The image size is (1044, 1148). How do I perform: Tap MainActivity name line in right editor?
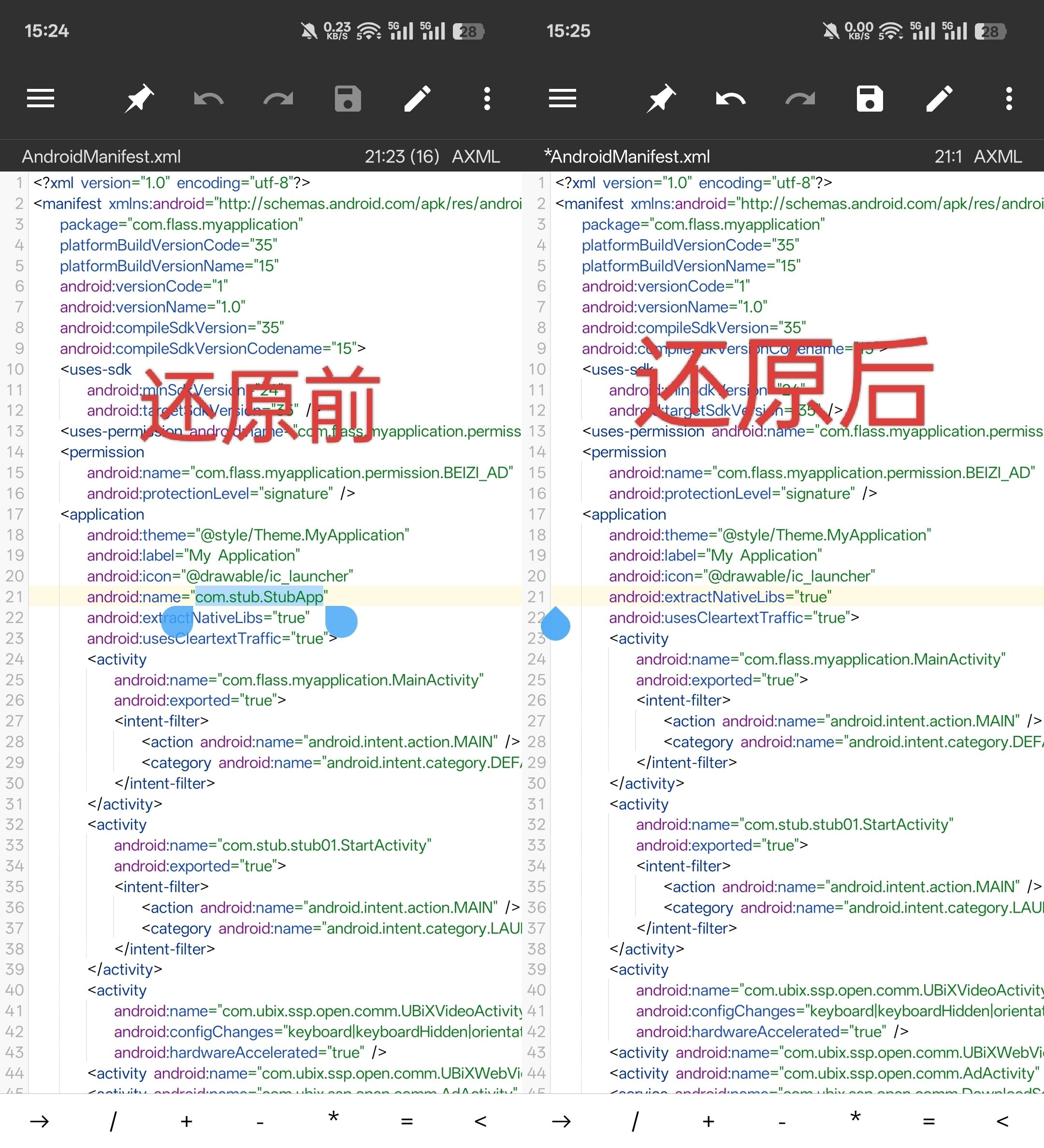coord(821,659)
